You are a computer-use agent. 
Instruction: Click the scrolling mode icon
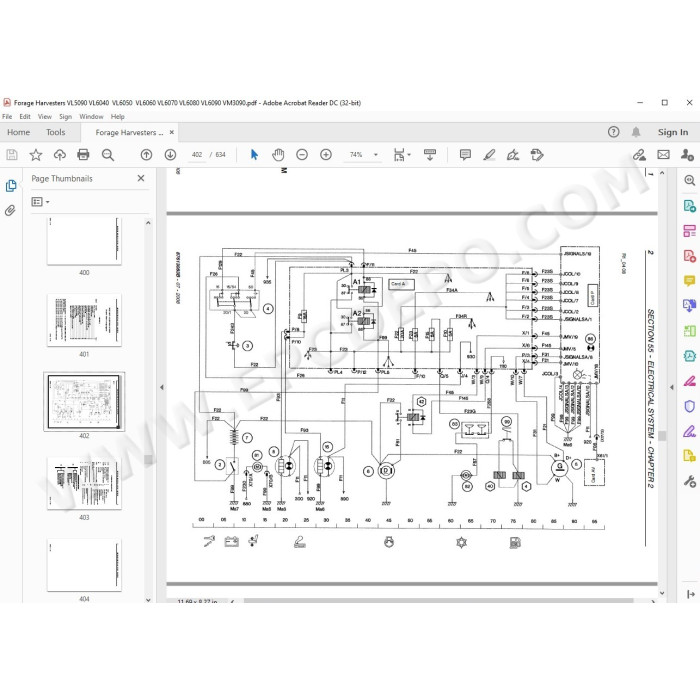(430, 155)
